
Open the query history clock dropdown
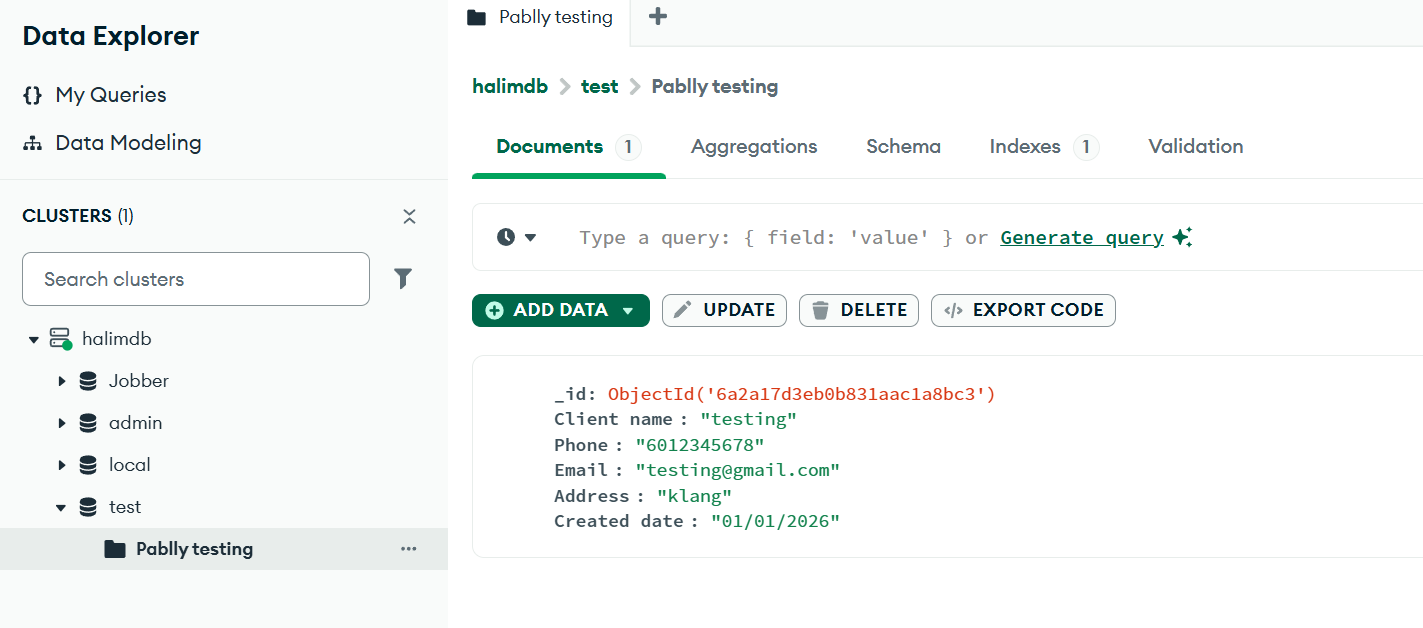pyautogui.click(x=517, y=237)
